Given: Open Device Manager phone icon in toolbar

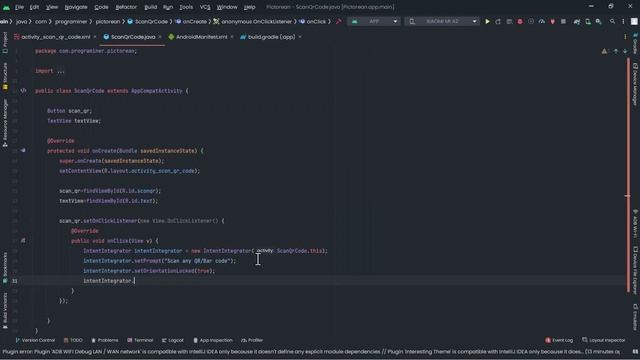Looking at the screenshot, I should click(x=588, y=21).
